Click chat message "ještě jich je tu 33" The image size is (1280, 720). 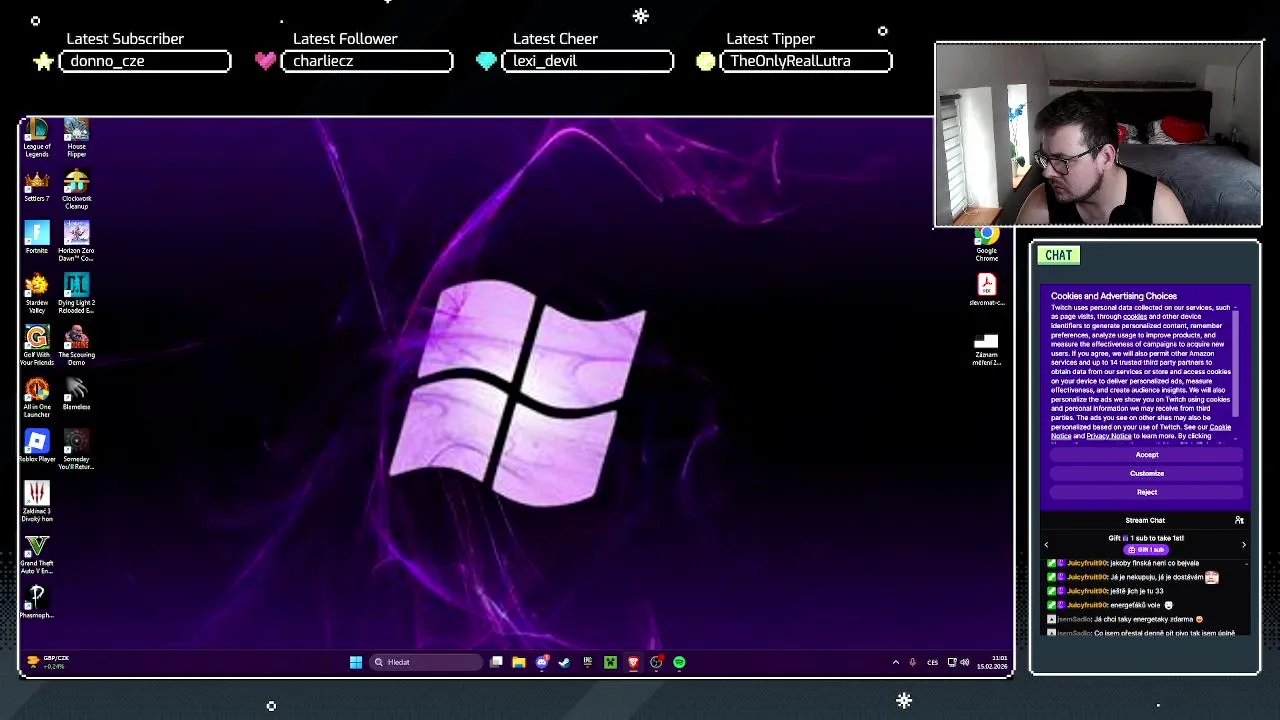[x=1137, y=591]
